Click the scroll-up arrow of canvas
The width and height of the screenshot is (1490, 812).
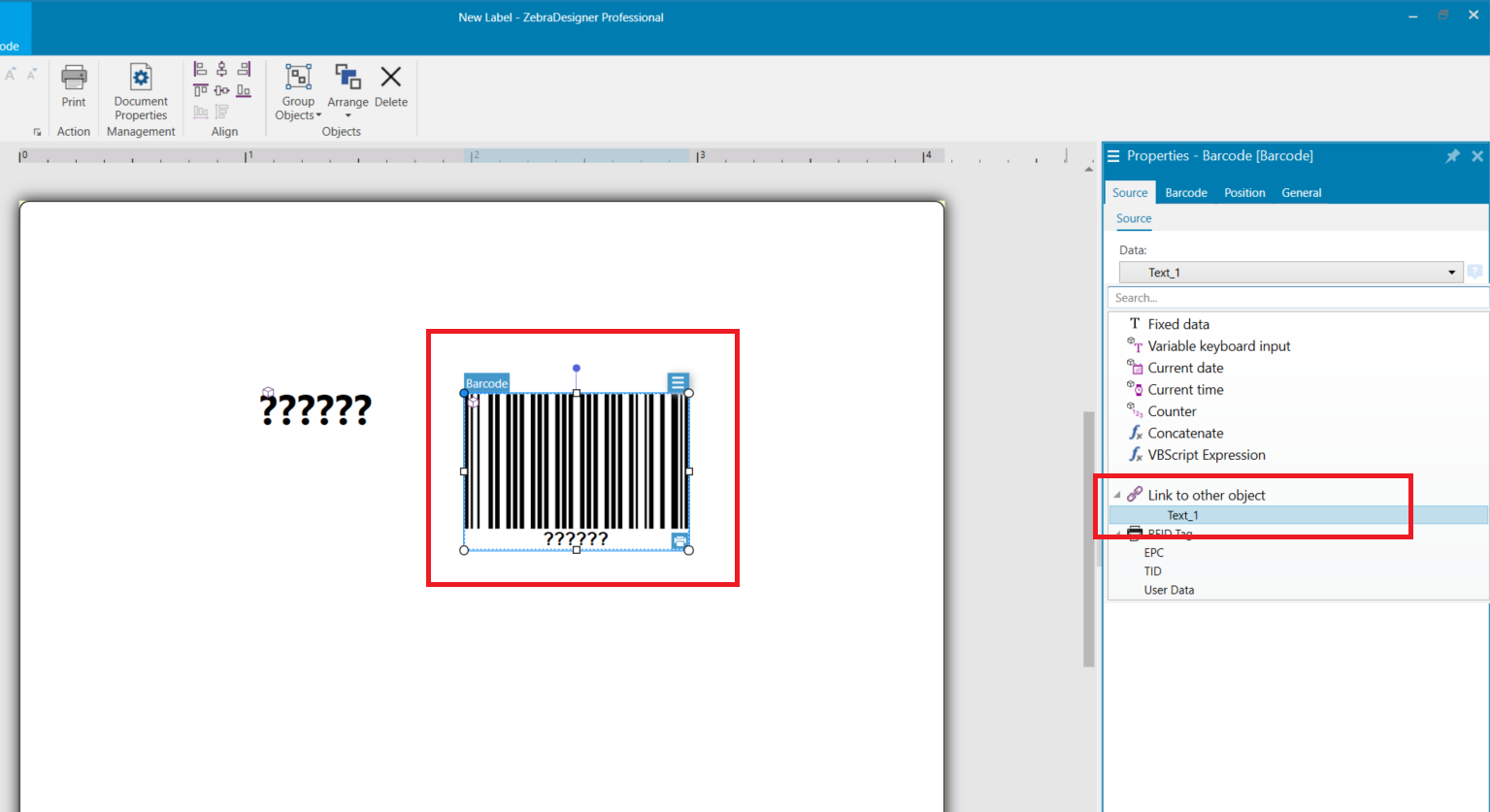[x=1089, y=169]
